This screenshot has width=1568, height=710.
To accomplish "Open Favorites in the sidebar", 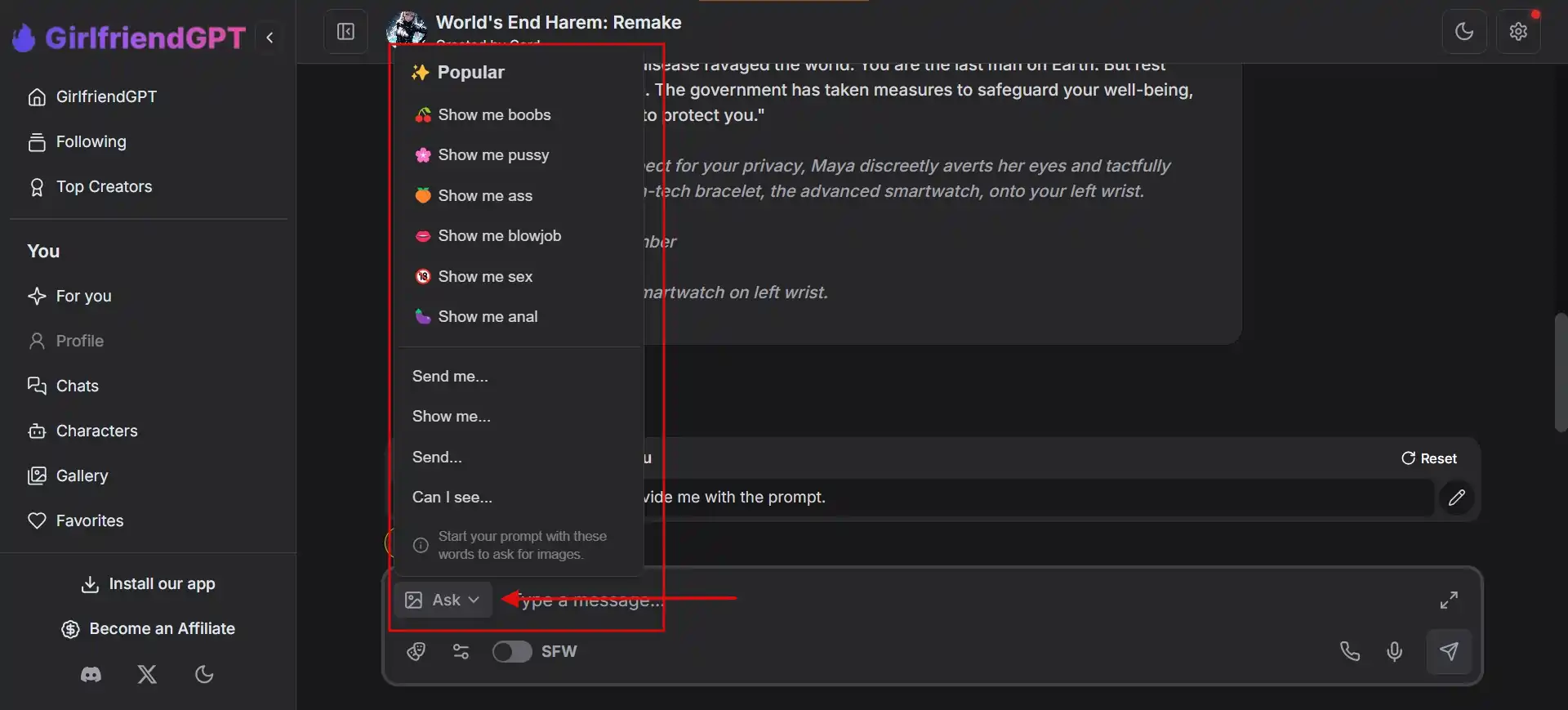I will pos(75,520).
